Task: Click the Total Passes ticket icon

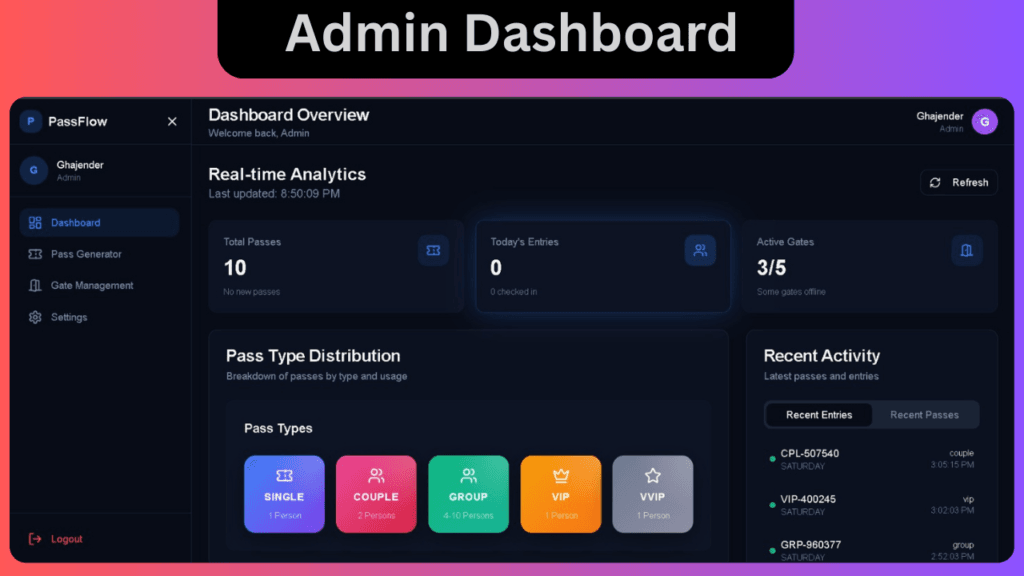Action: [x=433, y=251]
